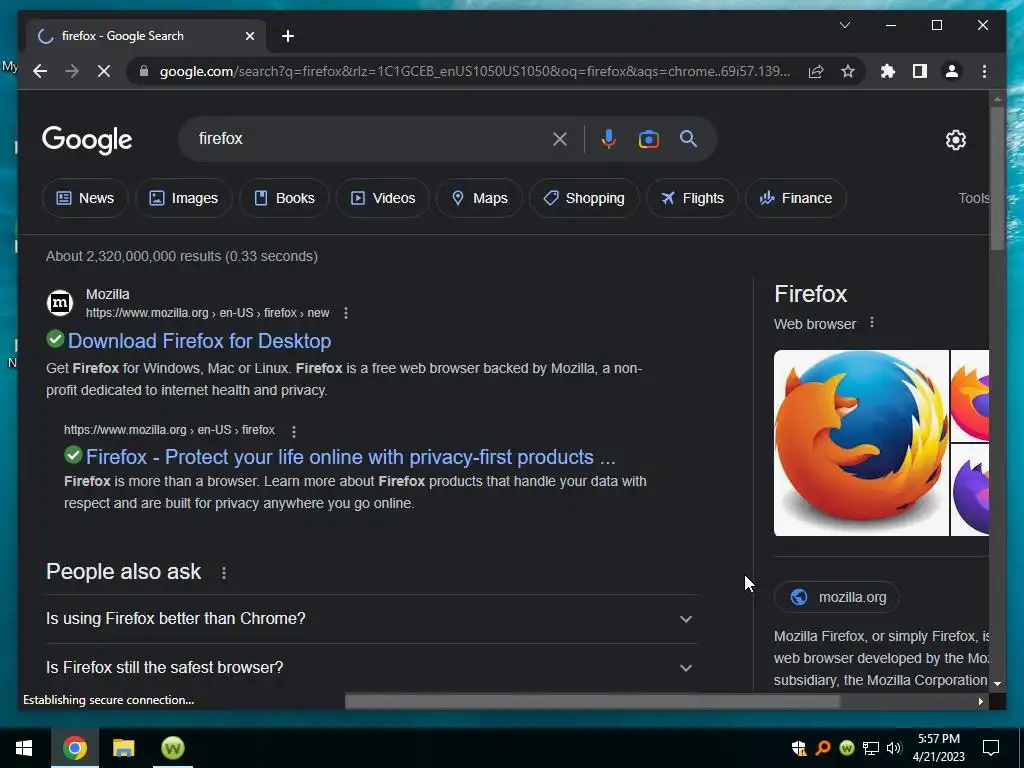Viewport: 1024px width, 768px height.
Task: Share this page from address bar
Action: pyautogui.click(x=816, y=71)
